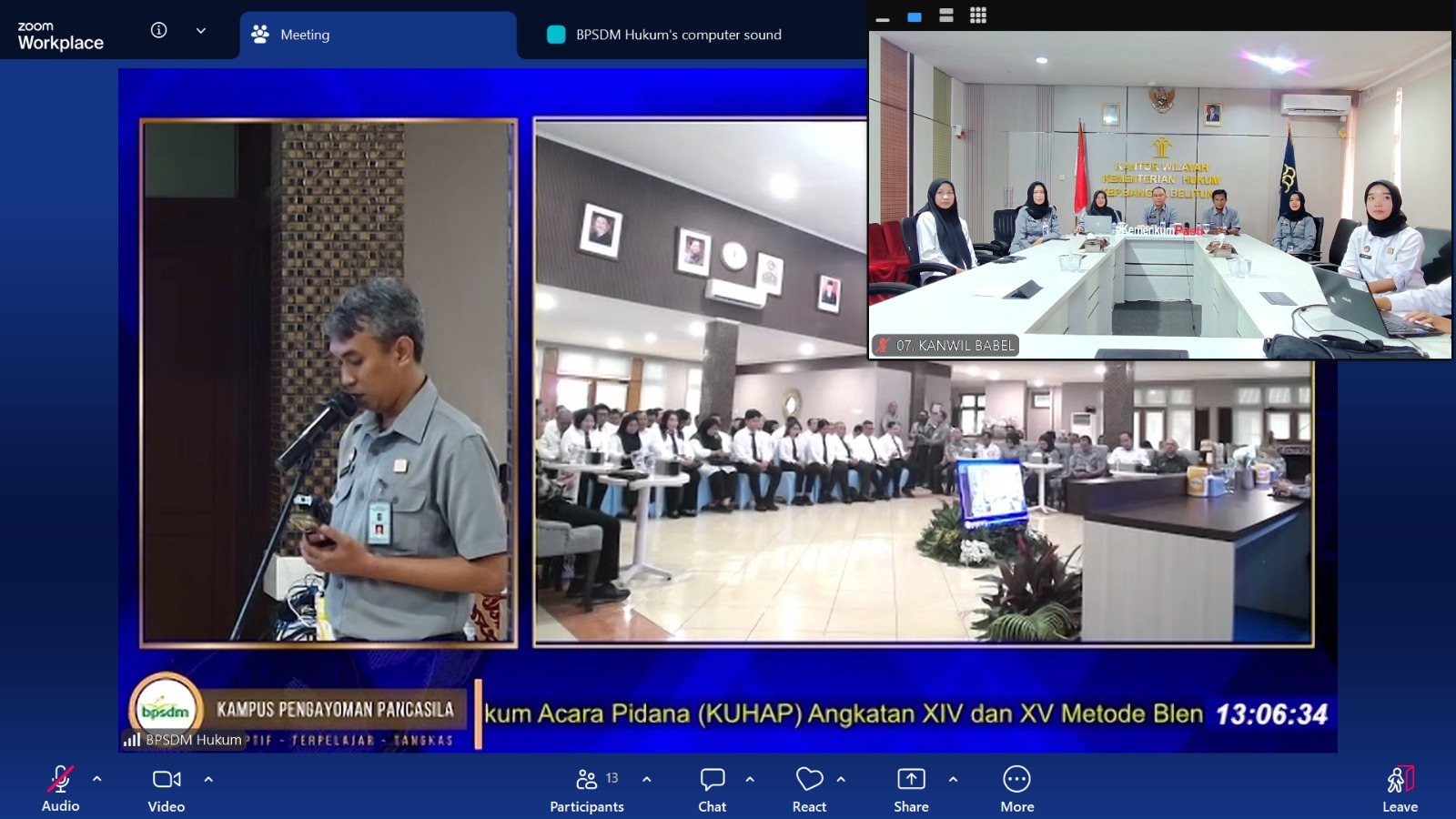Expand react options caret
Viewport: 1456px width, 819px height.
click(x=841, y=779)
